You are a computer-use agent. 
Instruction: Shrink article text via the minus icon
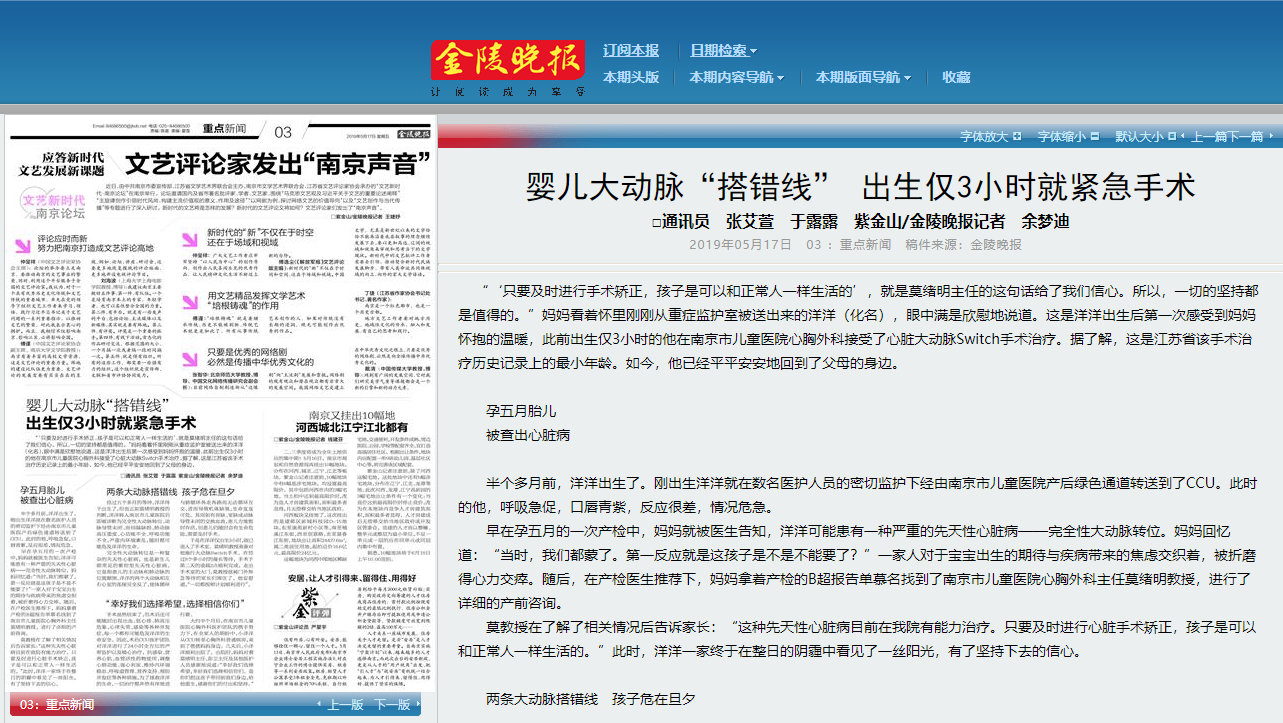click(x=1094, y=136)
